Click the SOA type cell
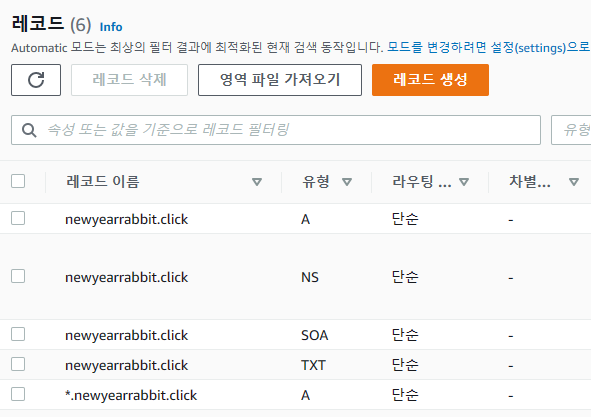The image size is (591, 417). point(315,335)
